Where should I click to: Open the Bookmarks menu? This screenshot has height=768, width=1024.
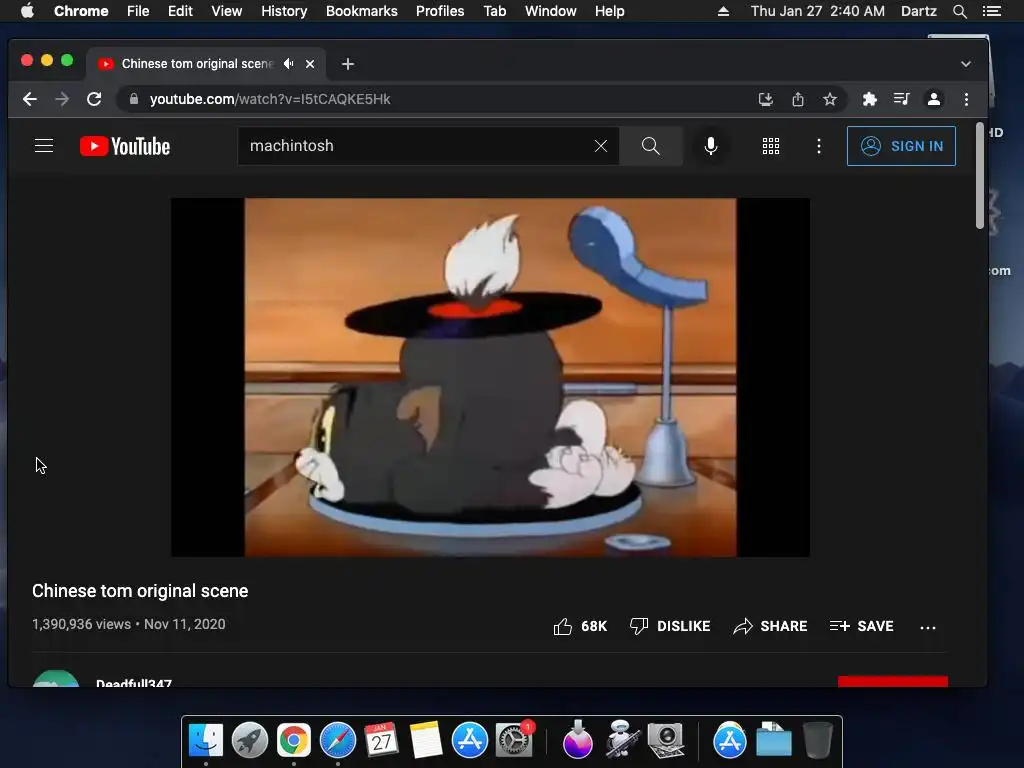pos(362,11)
